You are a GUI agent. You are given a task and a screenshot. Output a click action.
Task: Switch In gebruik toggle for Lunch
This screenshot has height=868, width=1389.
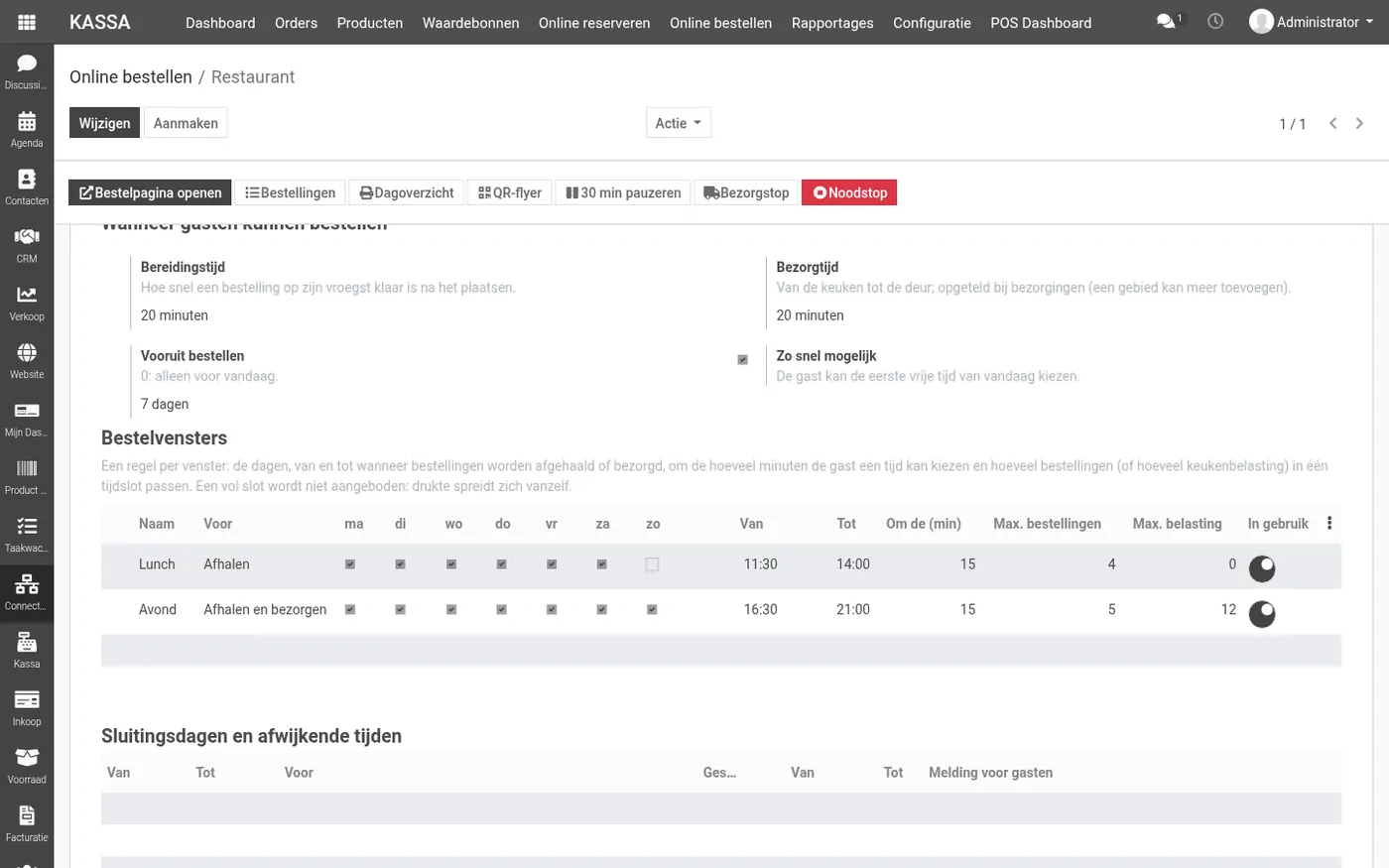pyautogui.click(x=1261, y=567)
